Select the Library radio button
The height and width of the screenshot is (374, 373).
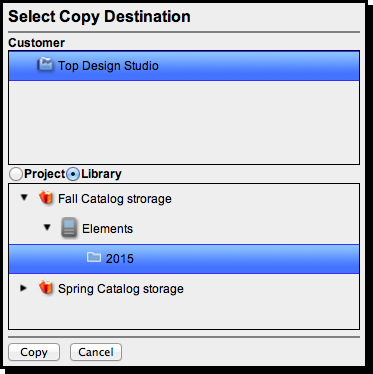coord(73,174)
